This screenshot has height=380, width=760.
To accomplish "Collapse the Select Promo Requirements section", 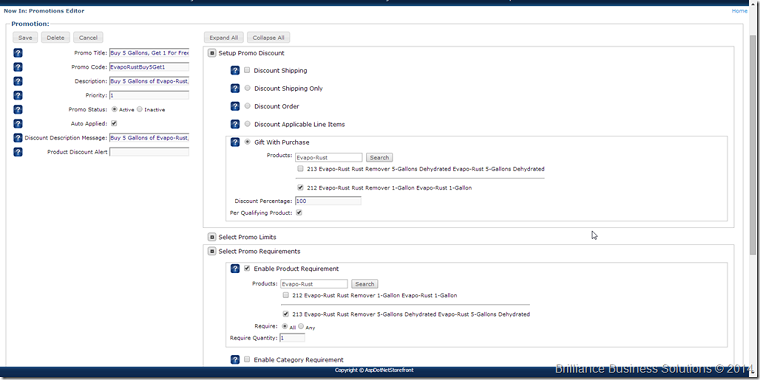I will coord(212,251).
